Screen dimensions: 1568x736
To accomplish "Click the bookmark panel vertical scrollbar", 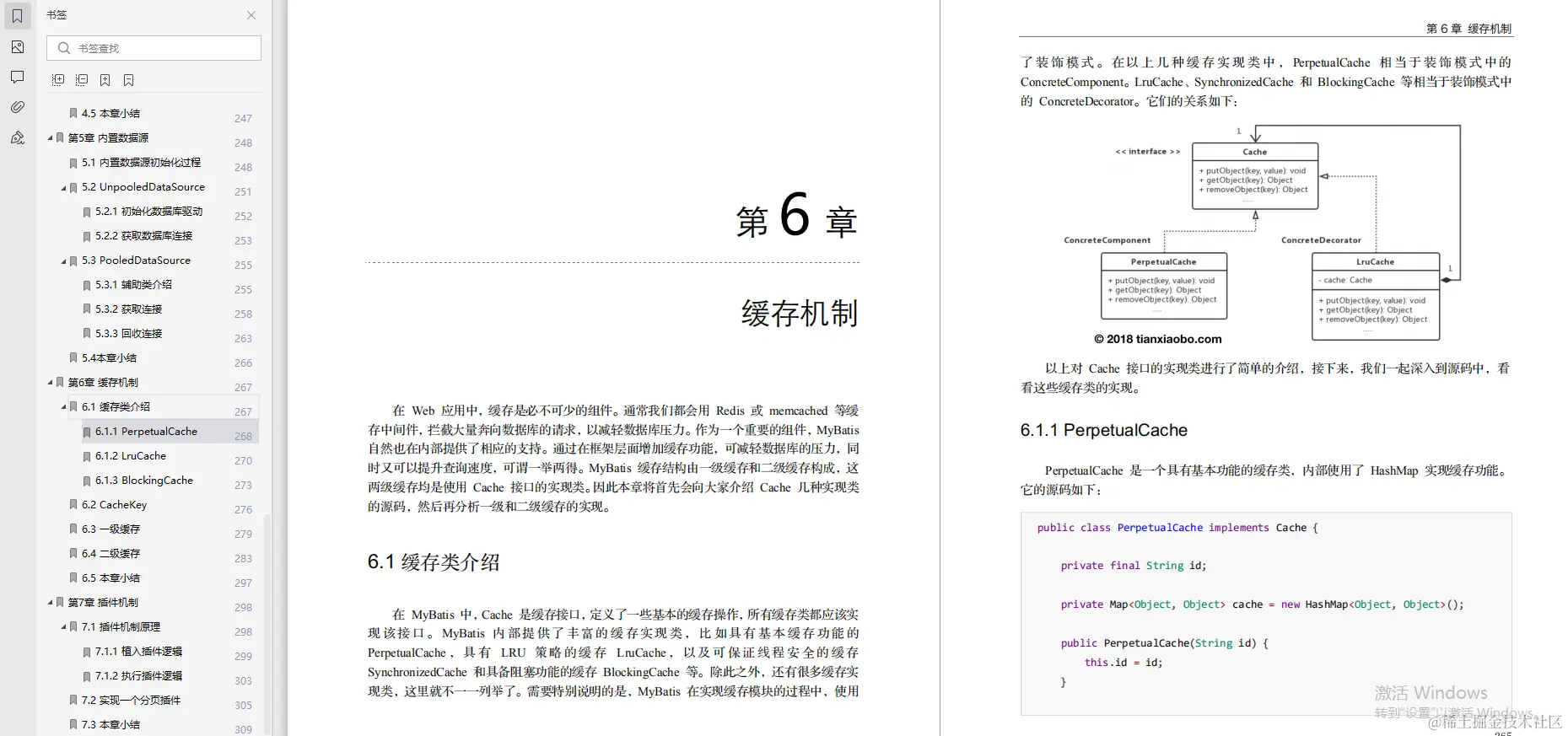I will coord(268,624).
